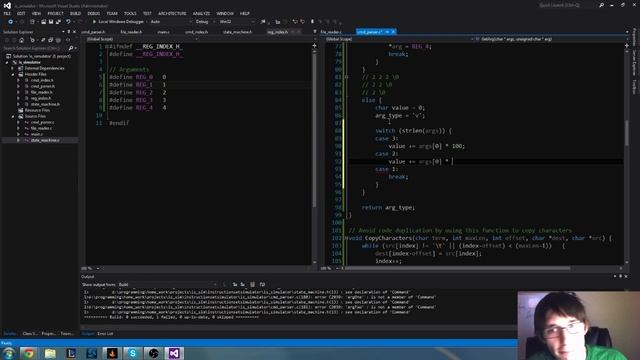The width and height of the screenshot is (640, 360).
Task: Select state_machine.c in Solution Explorer
Action: [x=45, y=140]
